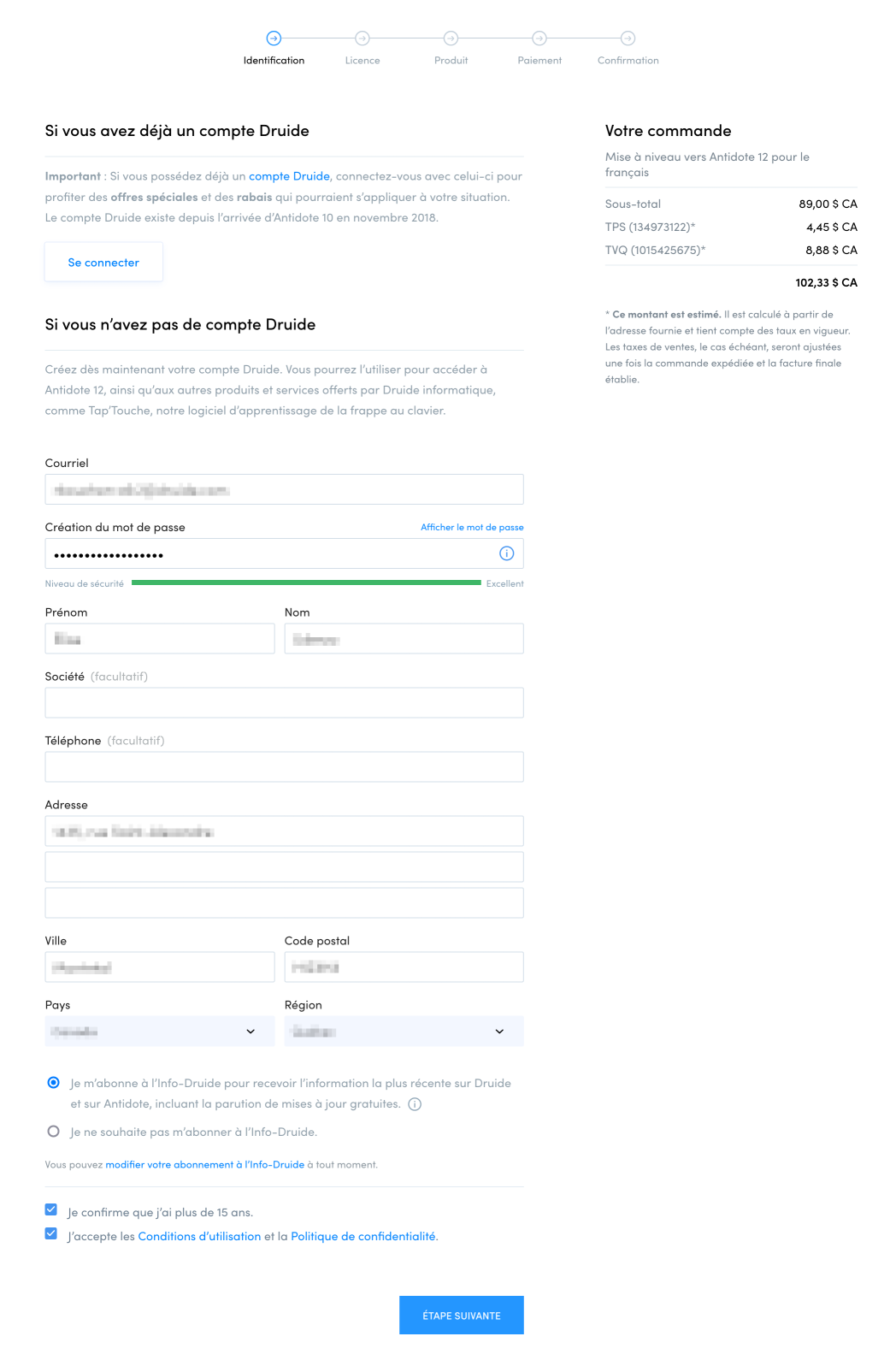
Task: Select the no Info-Druide subscription option
Action: [x=54, y=1132]
